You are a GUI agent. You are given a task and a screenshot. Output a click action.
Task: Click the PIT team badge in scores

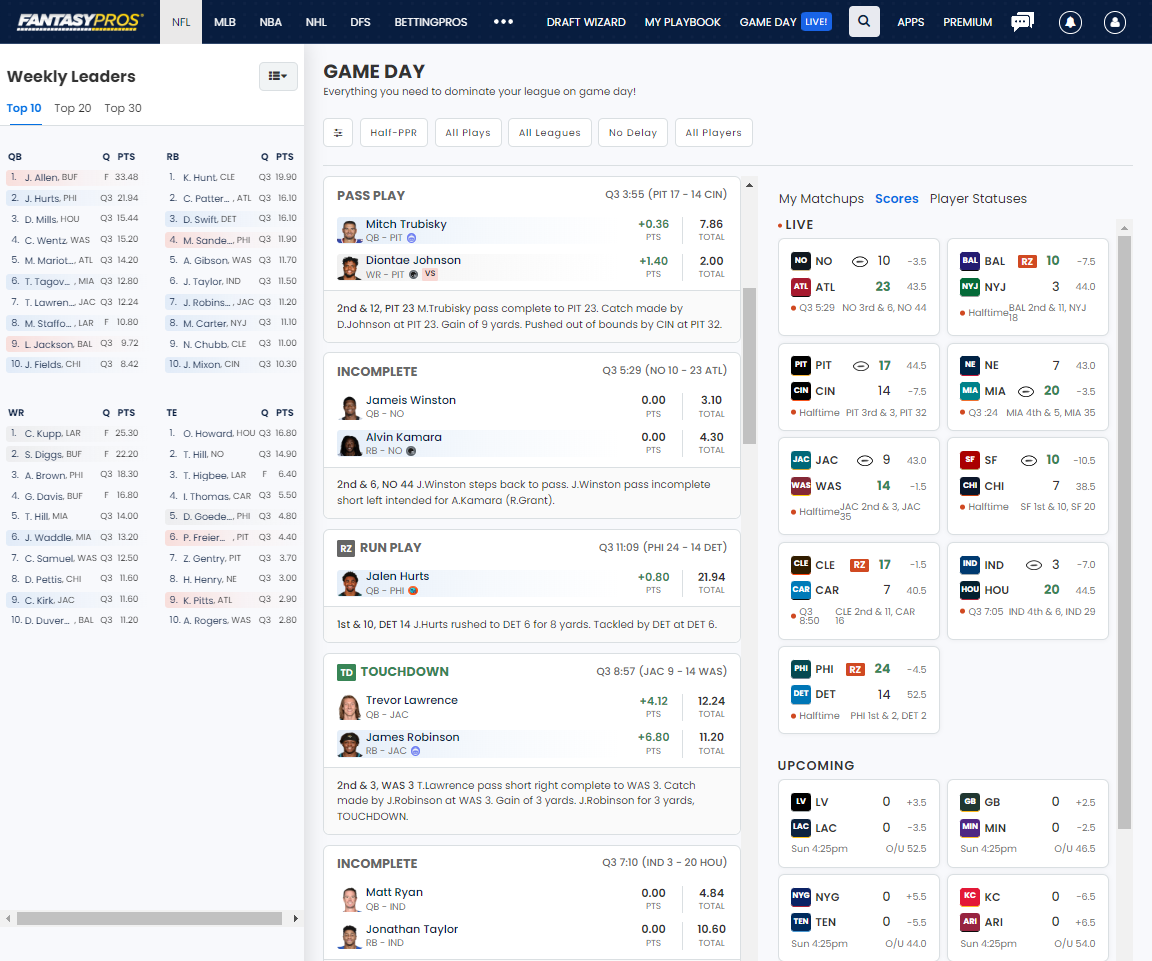pyautogui.click(x=801, y=365)
